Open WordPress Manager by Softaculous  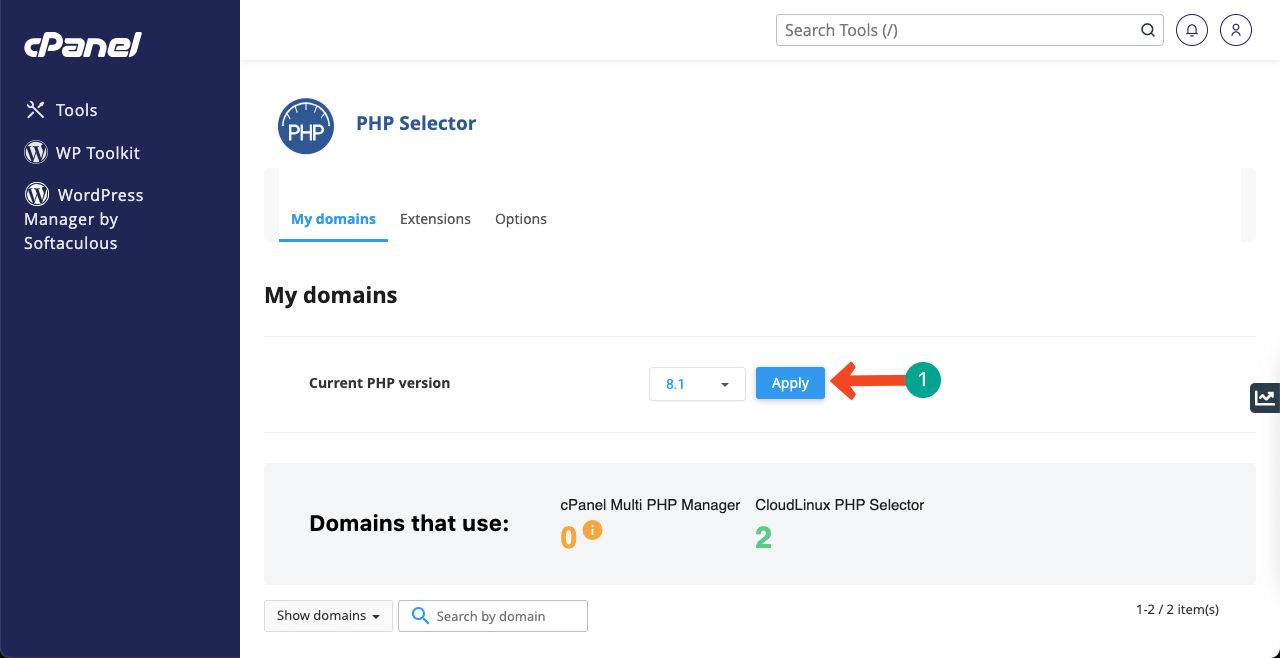click(x=84, y=218)
